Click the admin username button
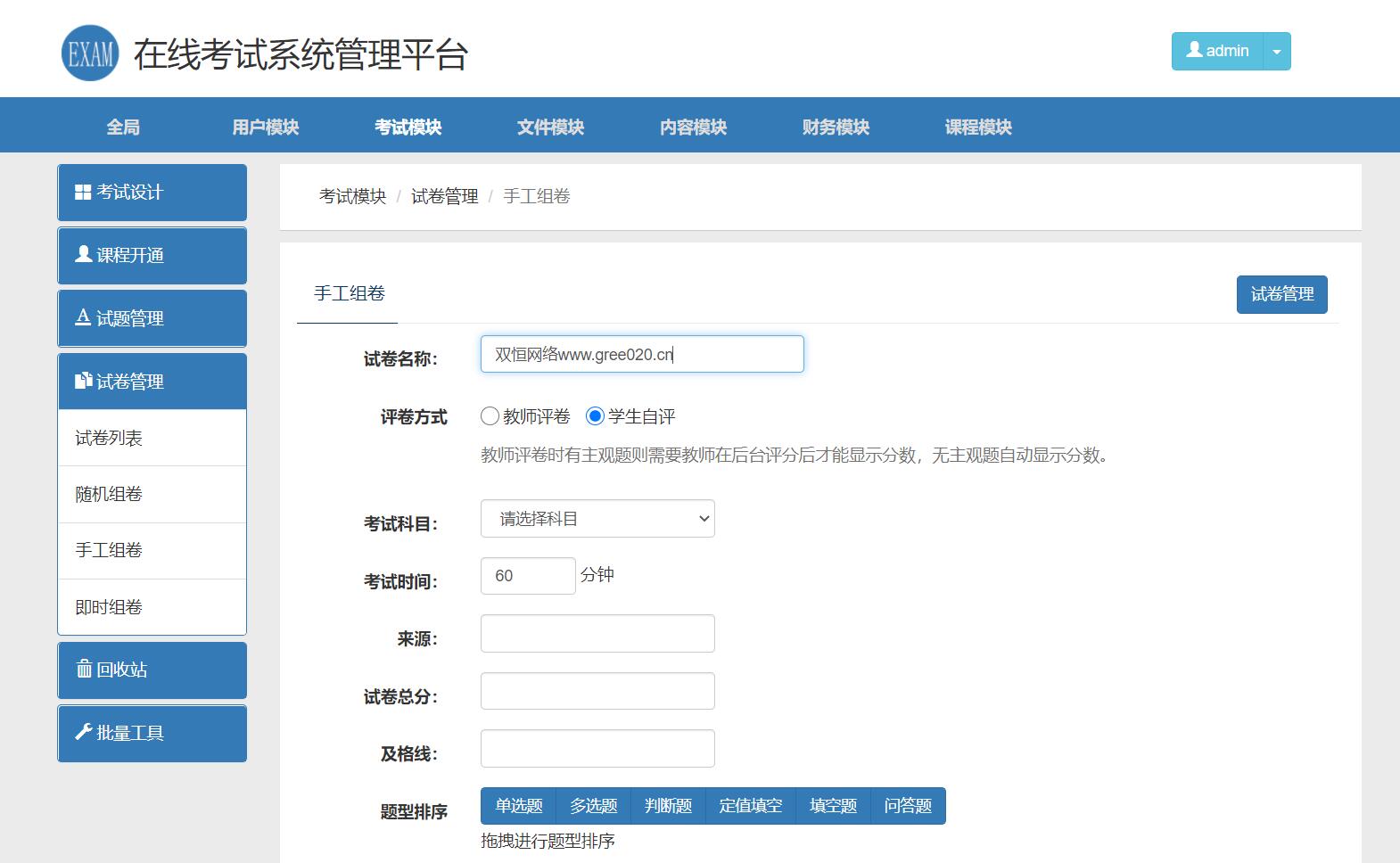 (1218, 52)
